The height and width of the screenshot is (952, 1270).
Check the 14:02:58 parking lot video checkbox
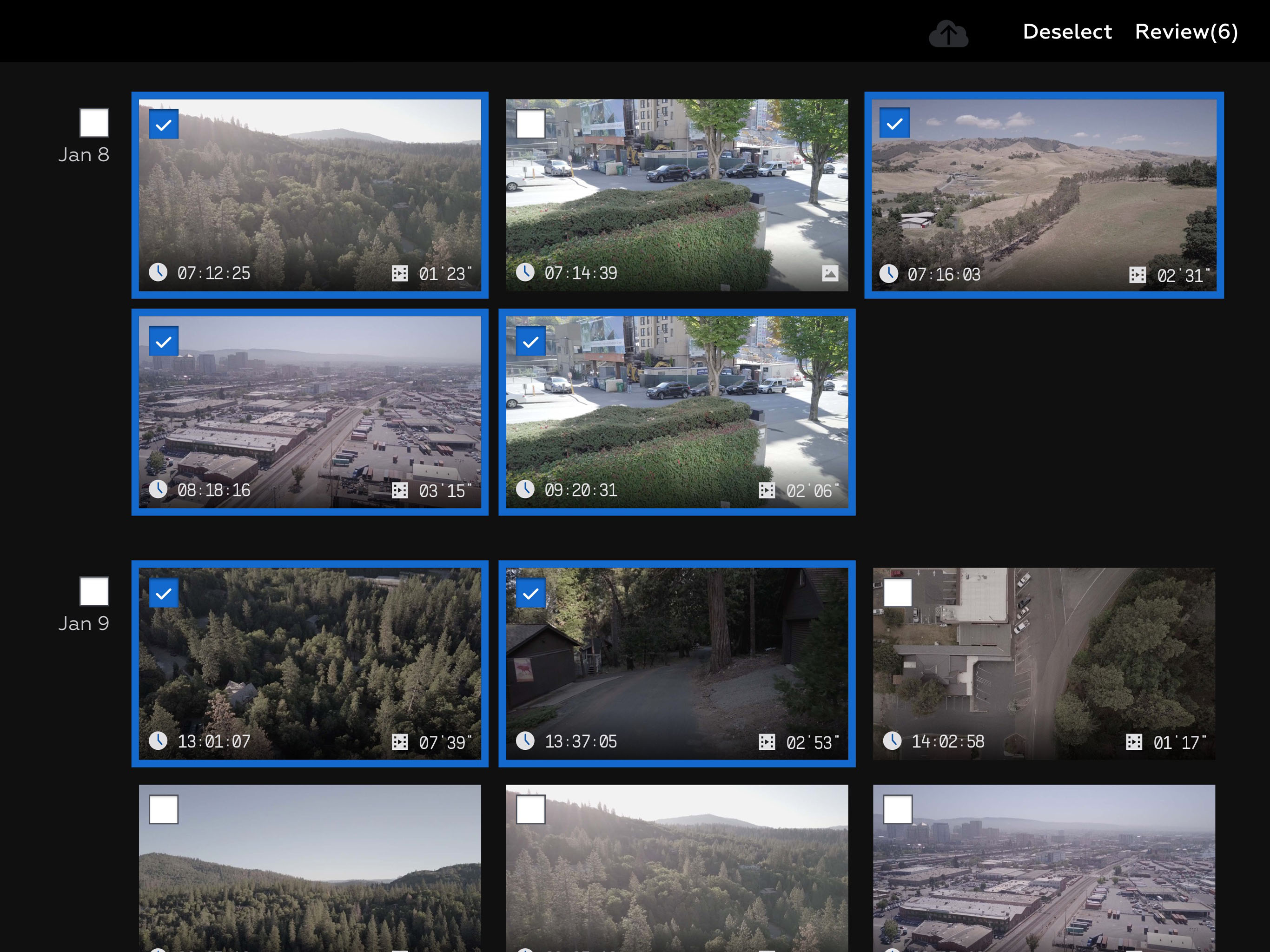tap(897, 593)
